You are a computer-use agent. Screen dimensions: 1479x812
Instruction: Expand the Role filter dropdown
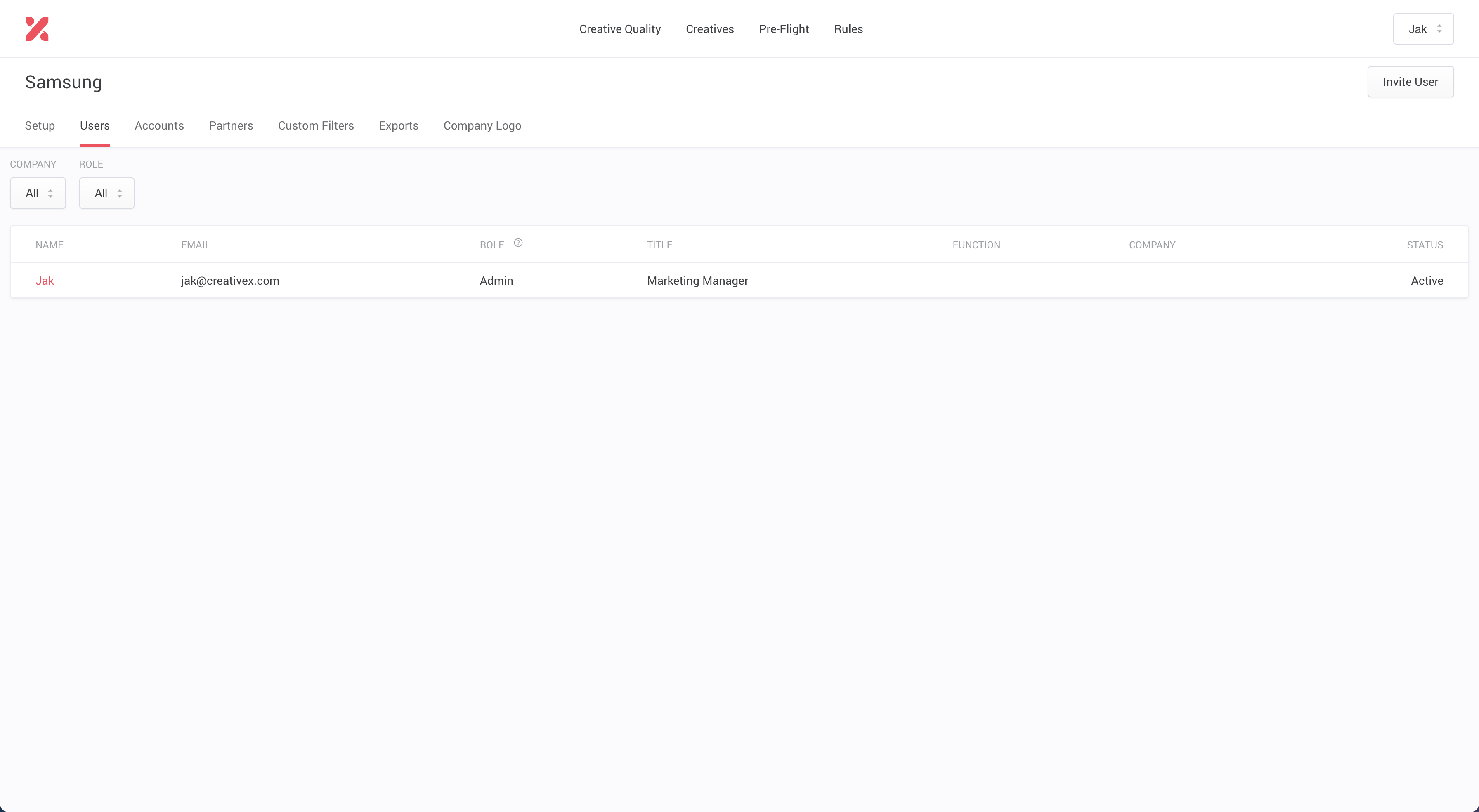coord(107,193)
